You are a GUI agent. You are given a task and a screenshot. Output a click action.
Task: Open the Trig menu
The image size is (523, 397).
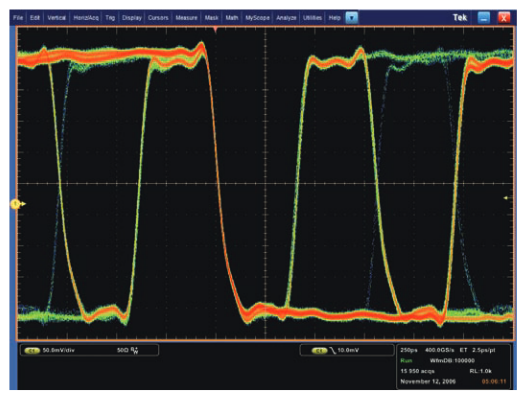[110, 18]
